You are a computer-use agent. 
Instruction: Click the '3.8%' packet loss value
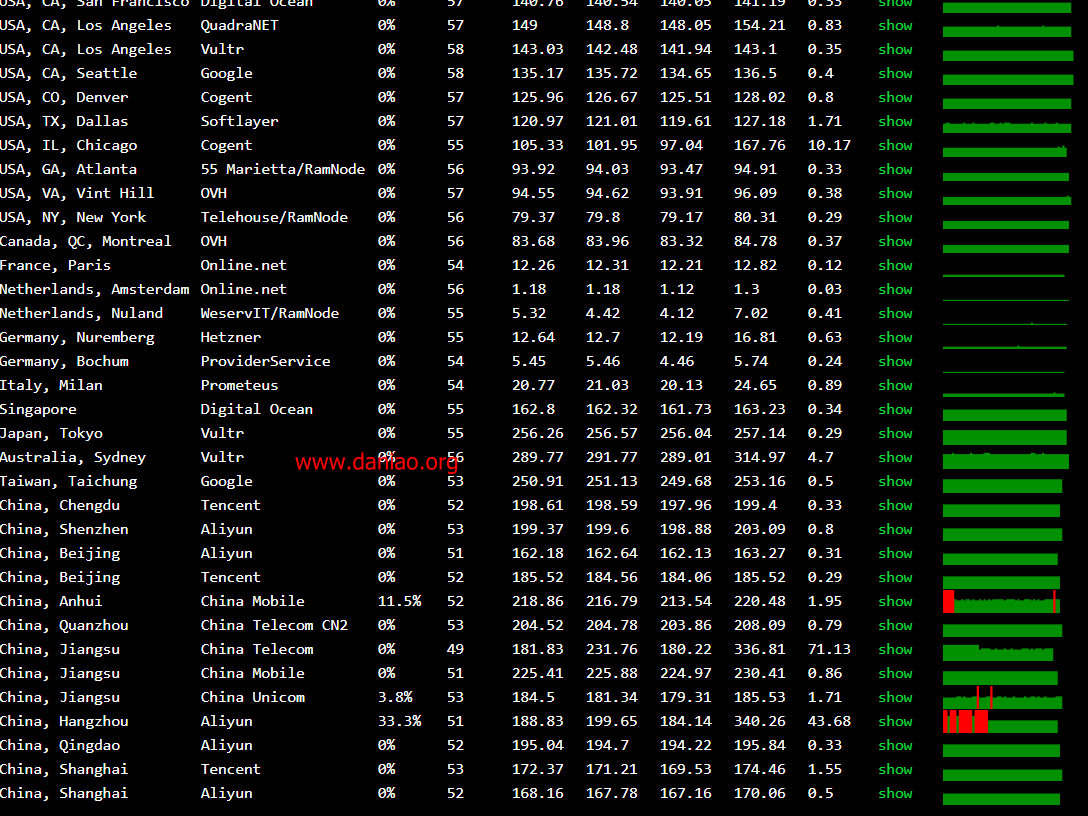click(x=396, y=697)
